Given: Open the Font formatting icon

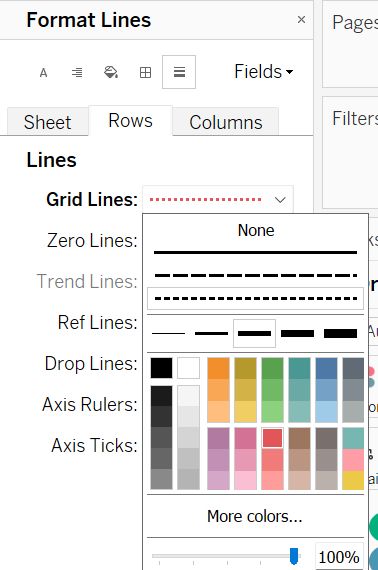Looking at the screenshot, I should pos(43,72).
